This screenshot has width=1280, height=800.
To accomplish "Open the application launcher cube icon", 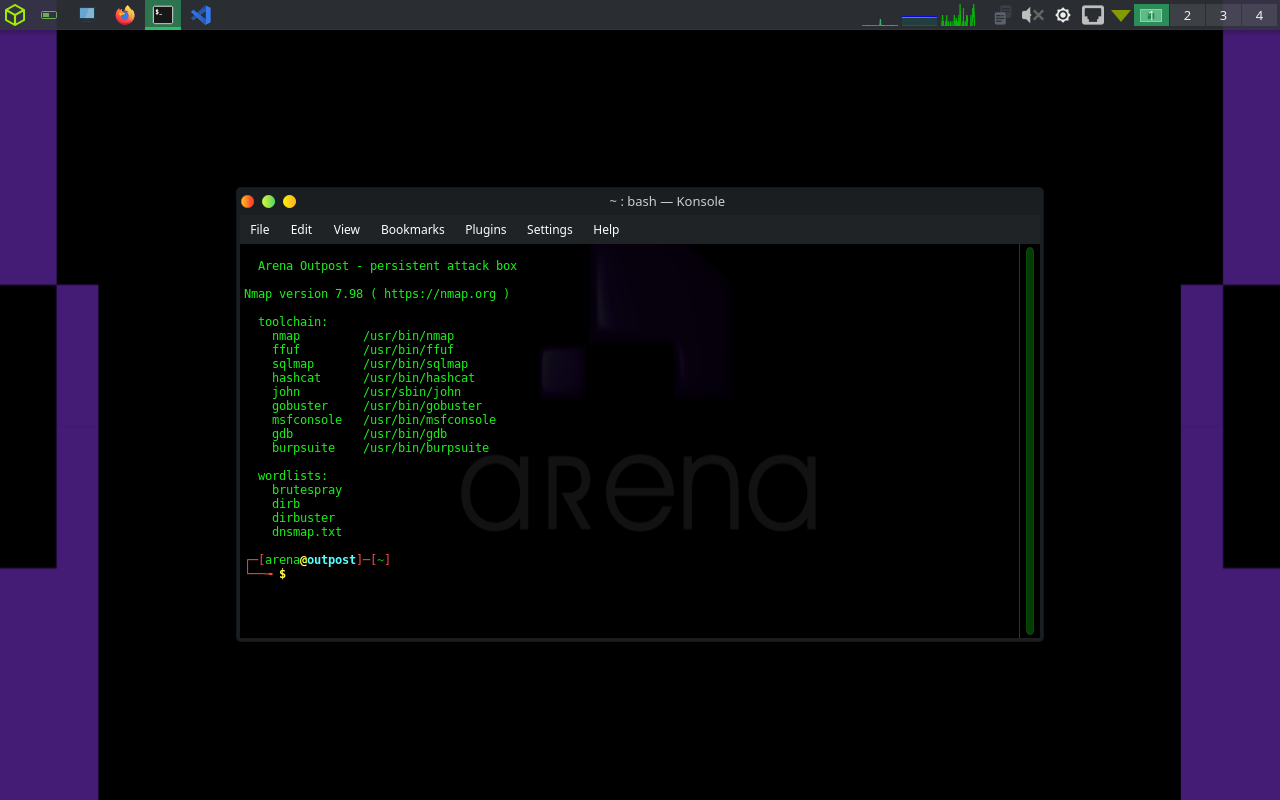I will click(x=15, y=15).
